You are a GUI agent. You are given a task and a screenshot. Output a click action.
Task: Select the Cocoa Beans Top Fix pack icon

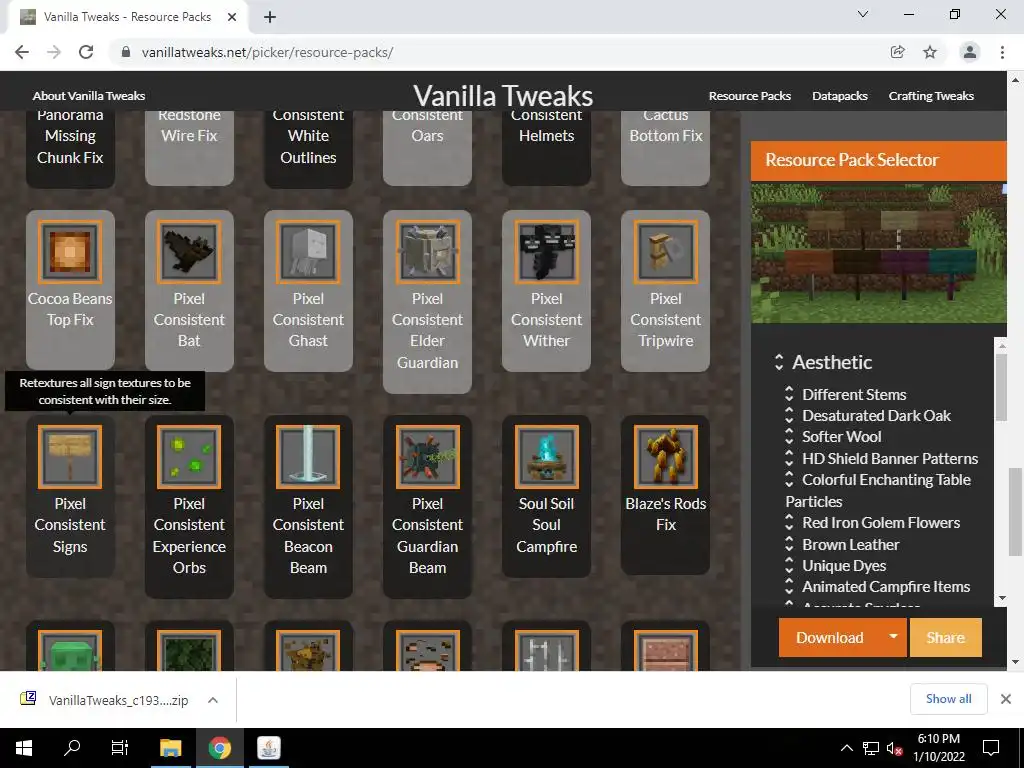point(70,251)
